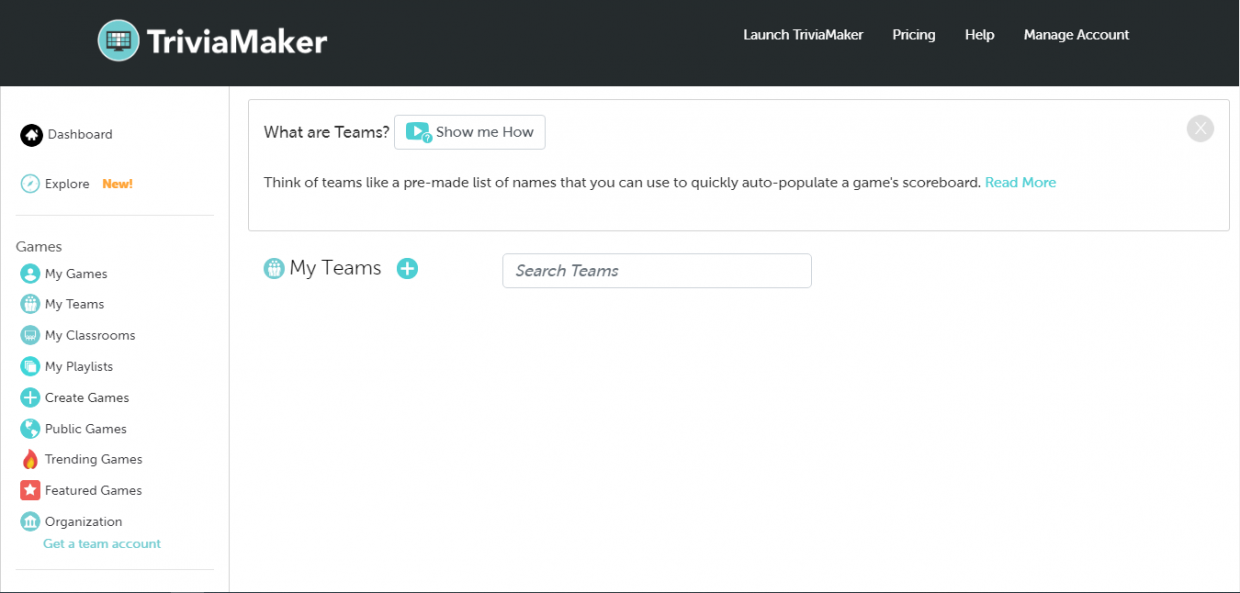The image size is (1240, 593).
Task: Open the My Playlists icon
Action: (30, 367)
